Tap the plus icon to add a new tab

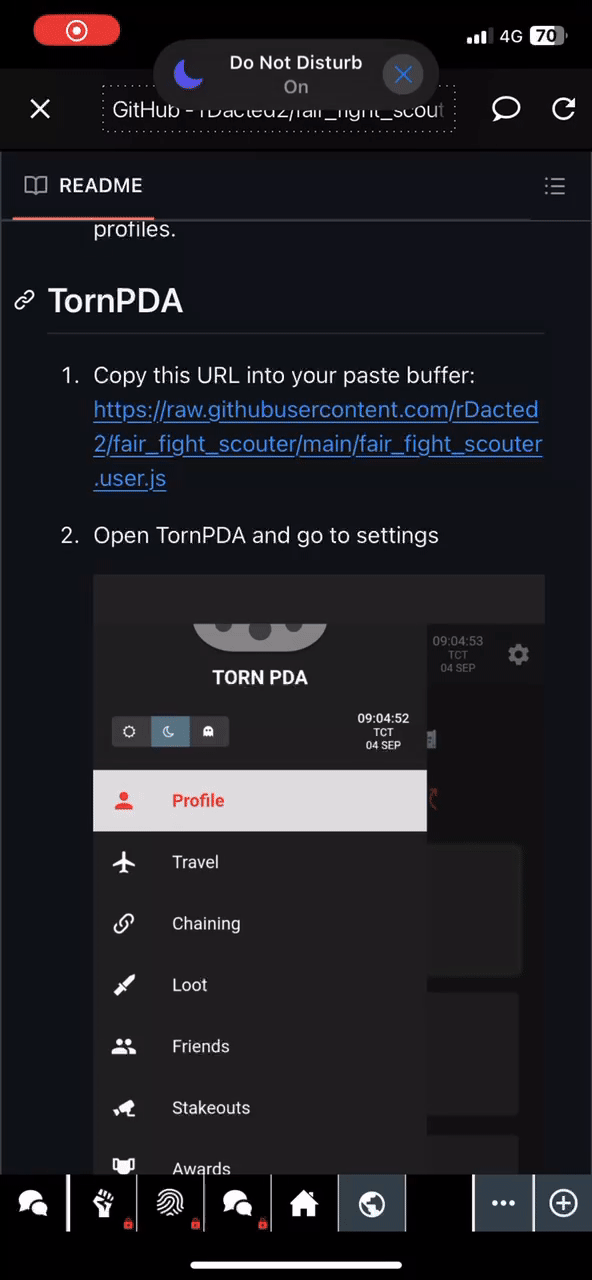pyautogui.click(x=563, y=1203)
